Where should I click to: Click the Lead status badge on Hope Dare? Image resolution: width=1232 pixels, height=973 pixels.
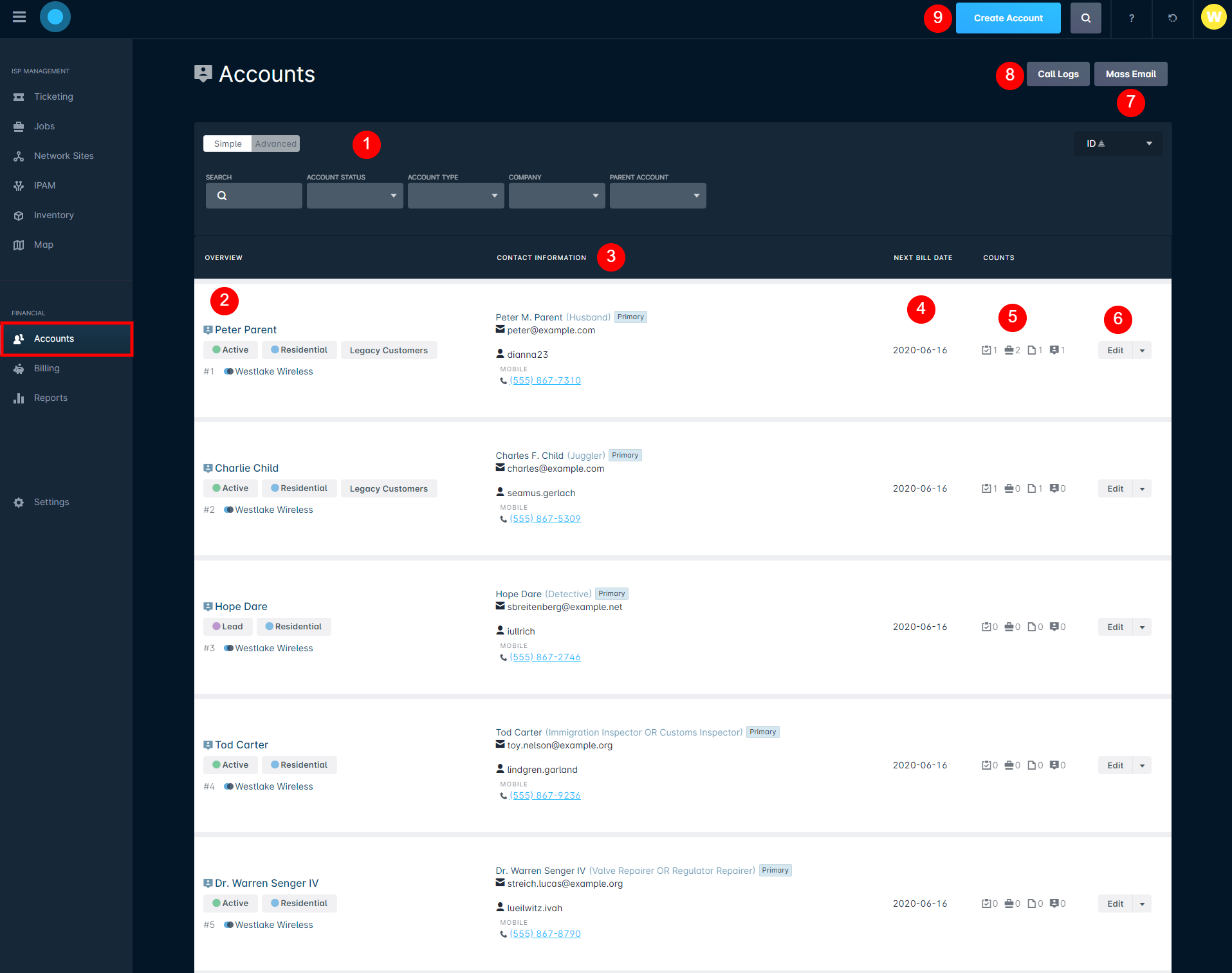pyautogui.click(x=228, y=627)
